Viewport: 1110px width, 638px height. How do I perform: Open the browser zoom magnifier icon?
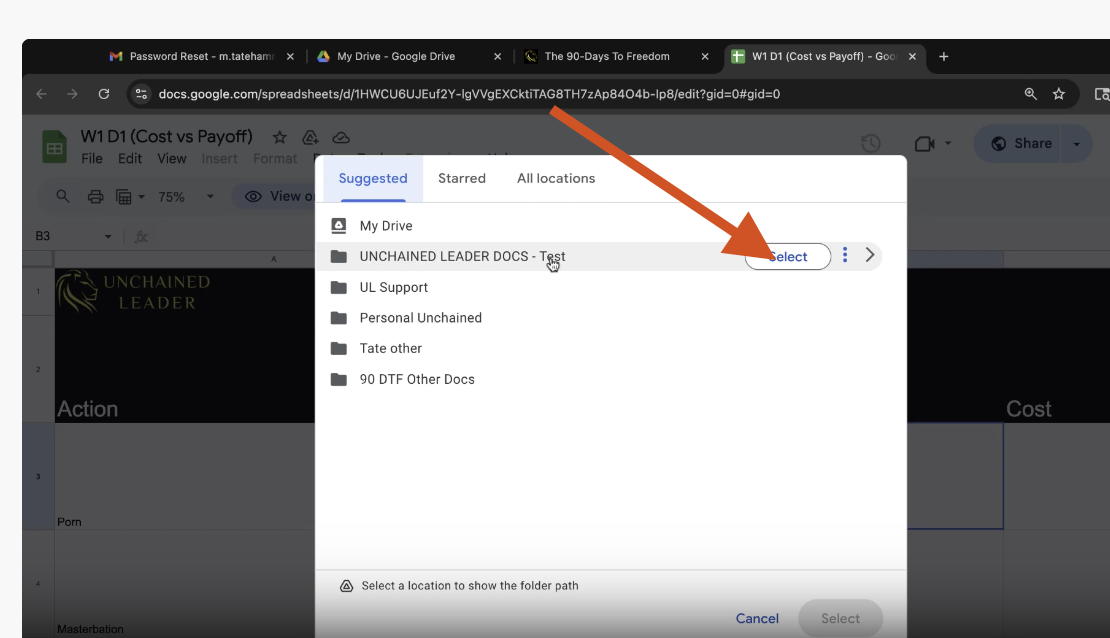point(1031,94)
